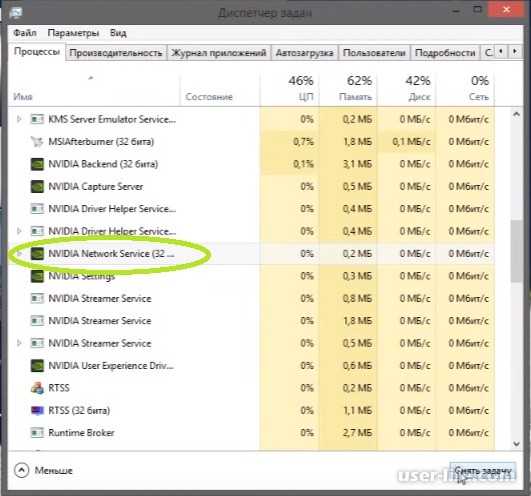531x496 pixels.
Task: Expand the second NVIDIA Driver Helper Service
Action: click(x=19, y=231)
